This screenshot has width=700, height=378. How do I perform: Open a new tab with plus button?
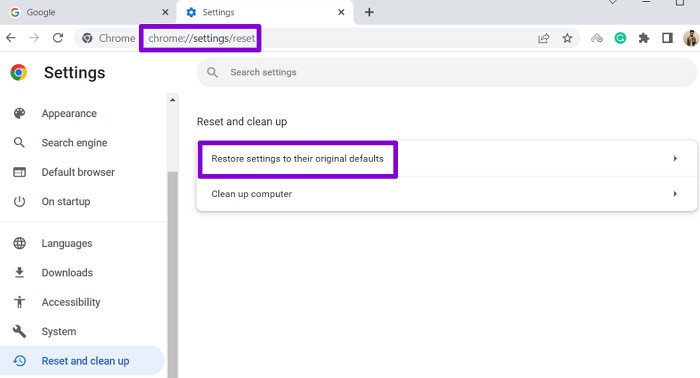pos(369,12)
